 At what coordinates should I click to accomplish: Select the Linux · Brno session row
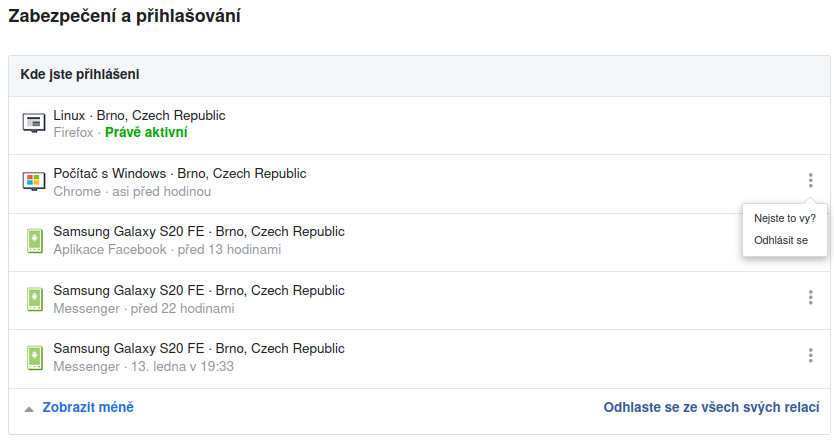pos(419,125)
